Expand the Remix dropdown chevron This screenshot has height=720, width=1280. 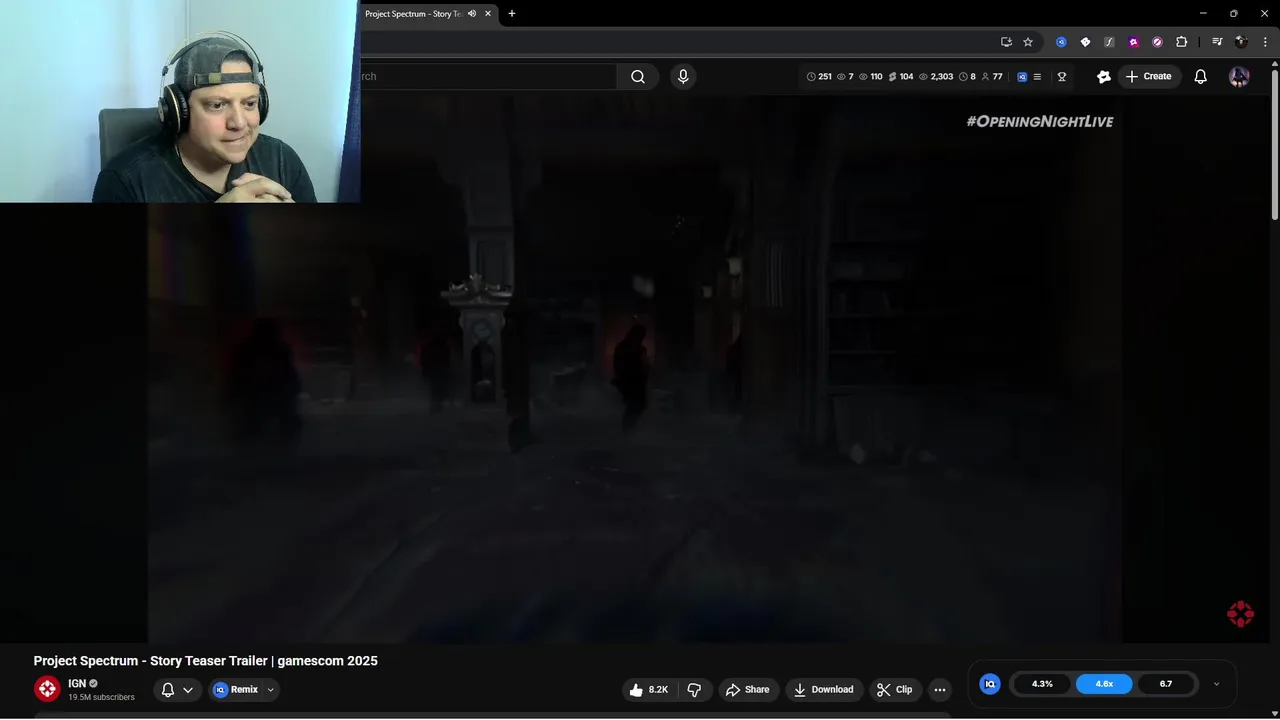(270, 690)
